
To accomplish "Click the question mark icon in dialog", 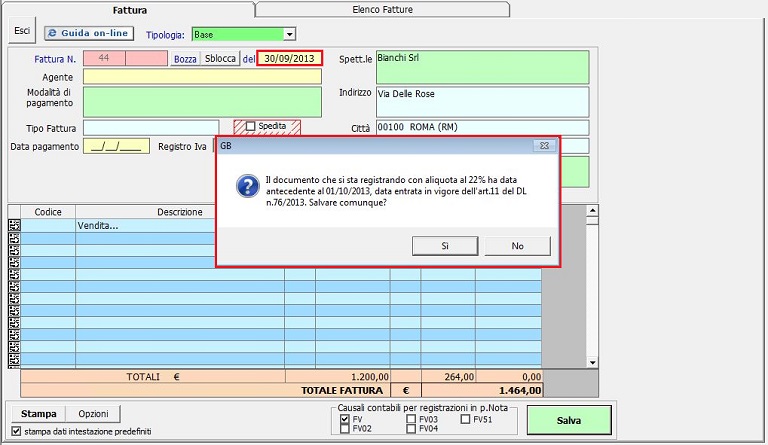I will pos(247,187).
